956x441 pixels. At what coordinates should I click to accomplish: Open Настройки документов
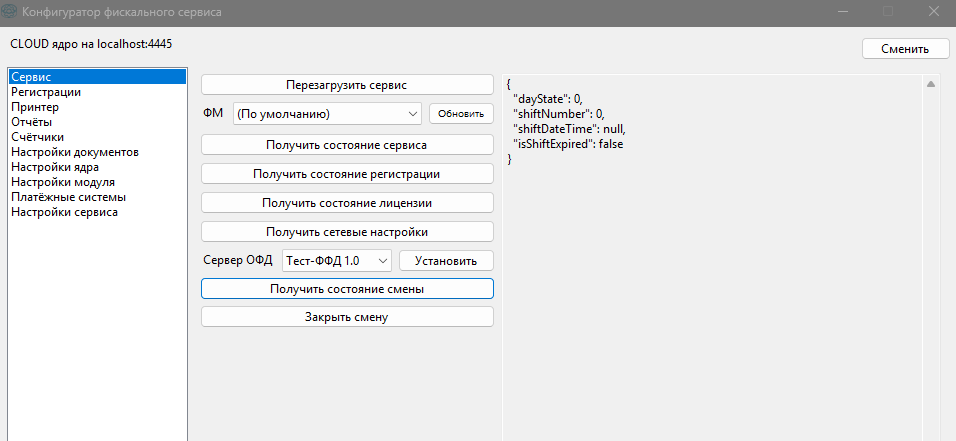point(98,152)
